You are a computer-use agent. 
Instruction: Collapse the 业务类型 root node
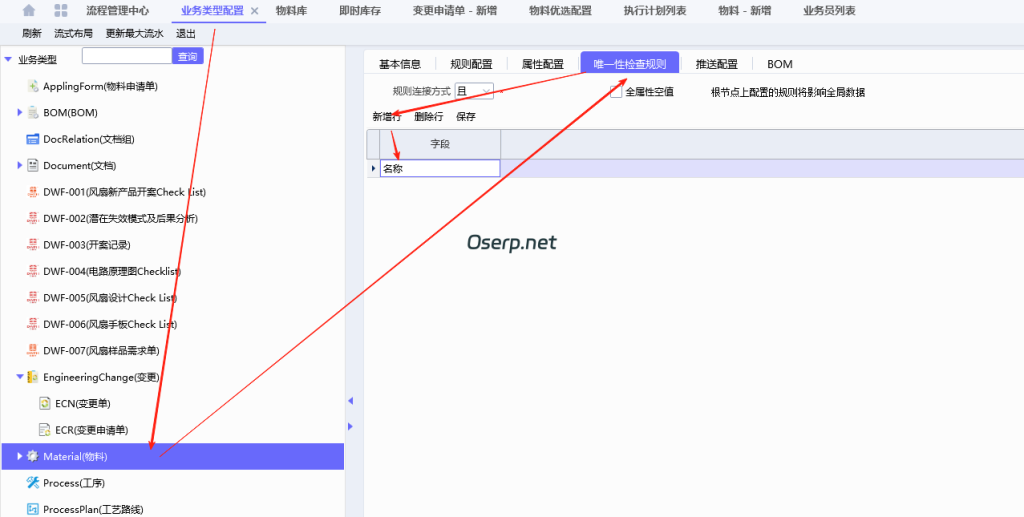coord(8,59)
